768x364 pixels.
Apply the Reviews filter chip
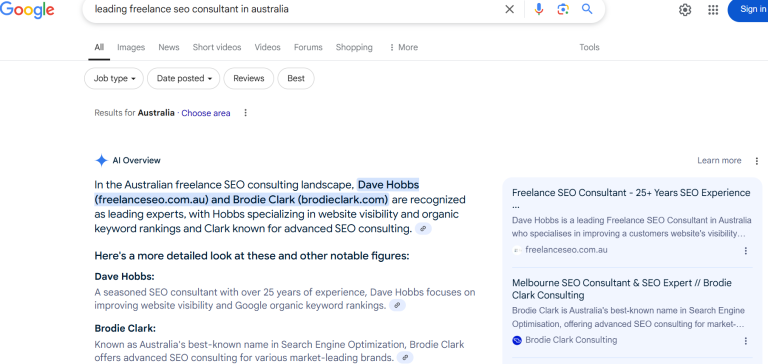coord(249,78)
